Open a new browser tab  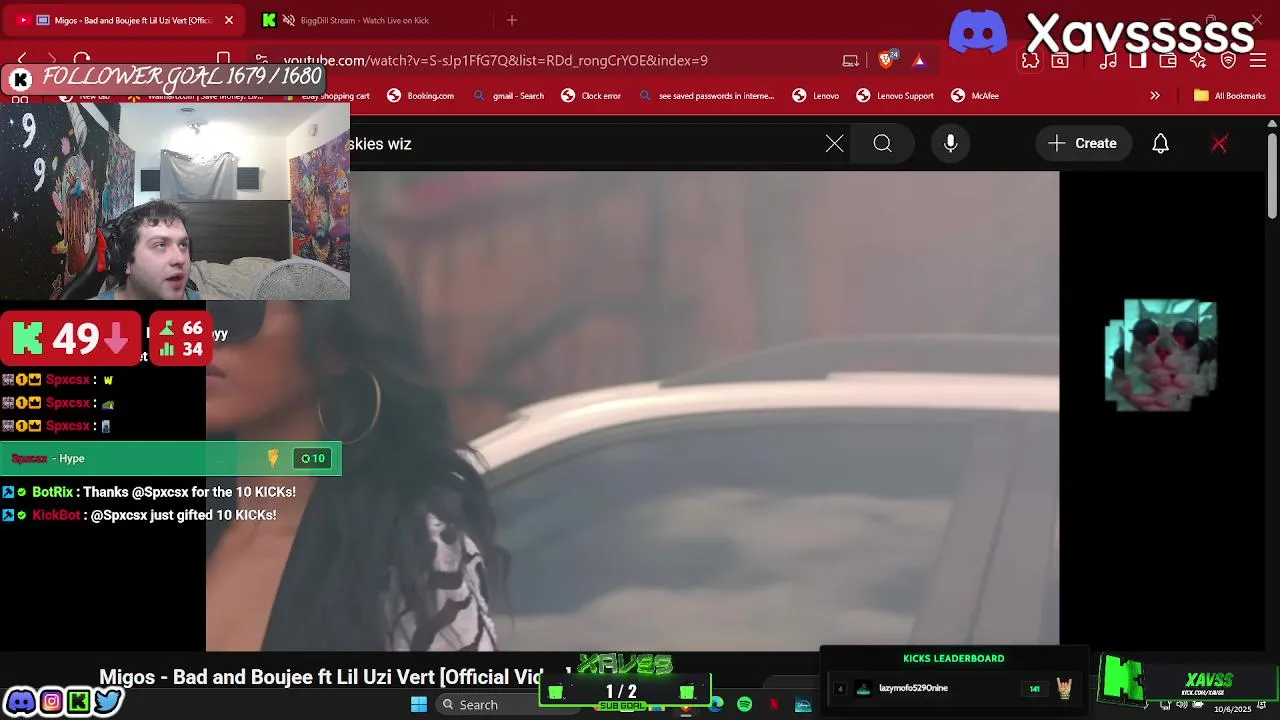(x=512, y=20)
